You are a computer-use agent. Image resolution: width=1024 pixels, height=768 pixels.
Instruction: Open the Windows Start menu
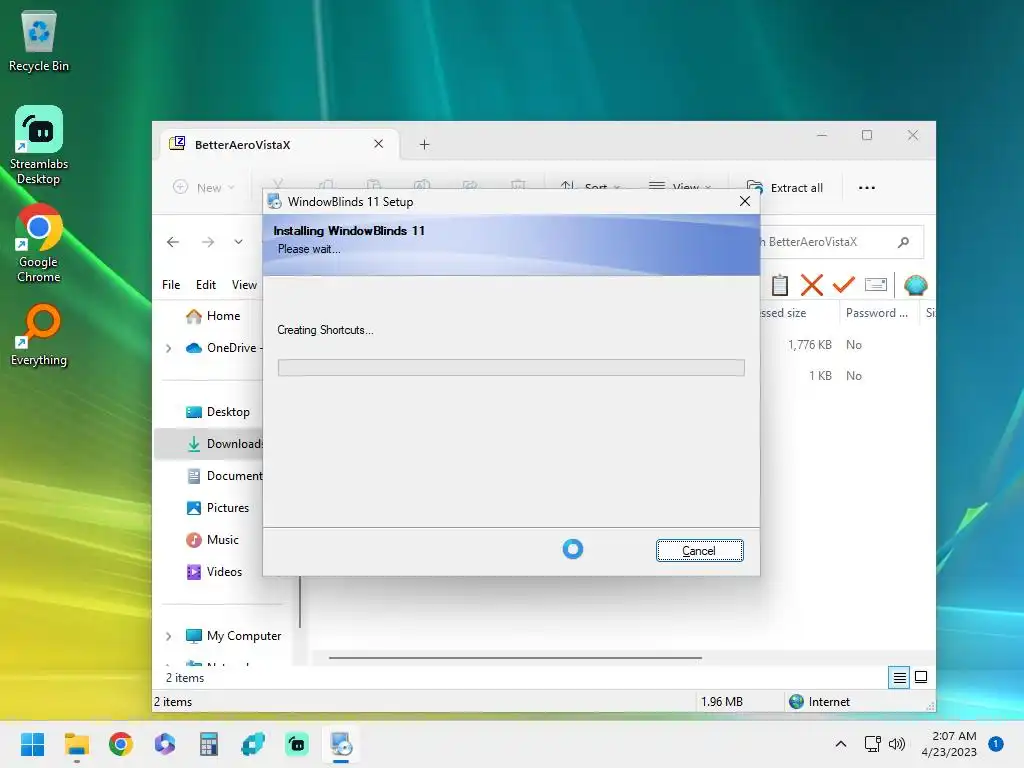[x=32, y=744]
